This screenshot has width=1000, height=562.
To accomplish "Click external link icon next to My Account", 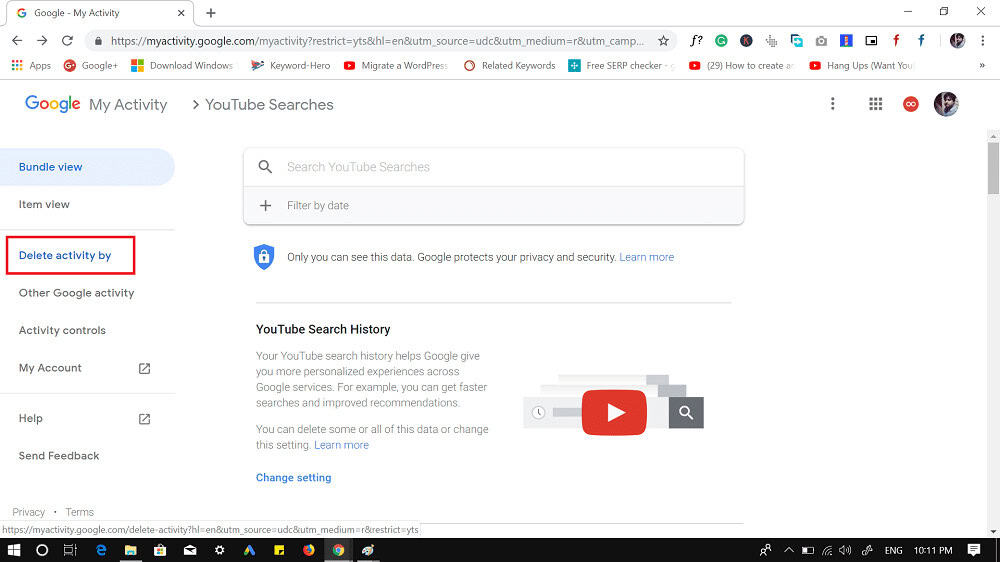I will pos(145,368).
